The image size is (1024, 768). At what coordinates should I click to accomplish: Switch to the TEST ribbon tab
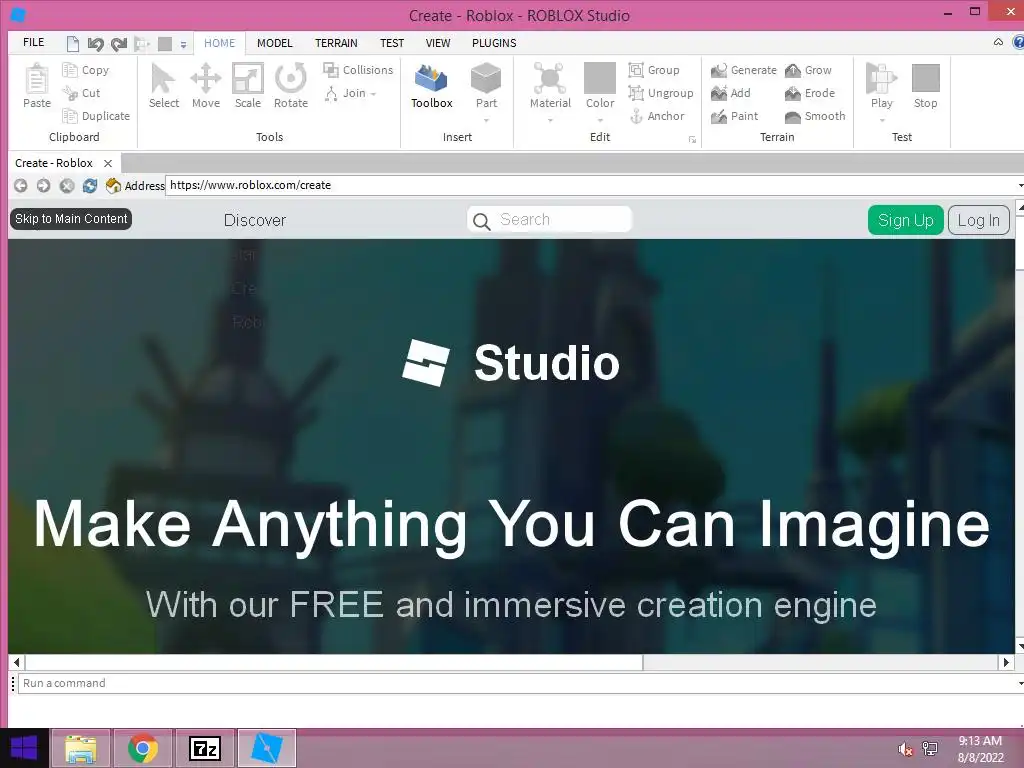(392, 43)
